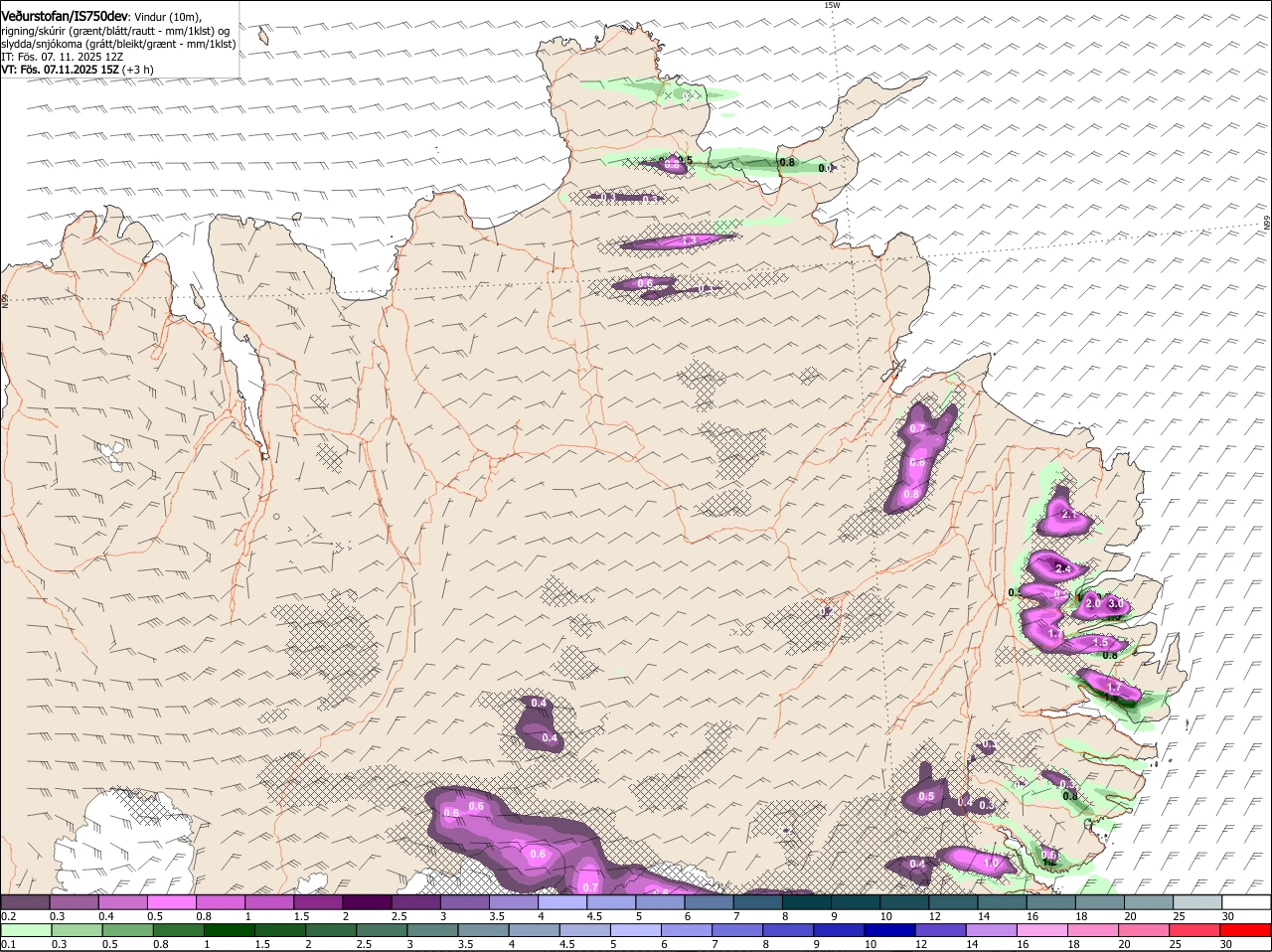This screenshot has height=952, width=1272.
Task: Select upper scale swatch between 4.5 and 5
Action: (x=612, y=902)
